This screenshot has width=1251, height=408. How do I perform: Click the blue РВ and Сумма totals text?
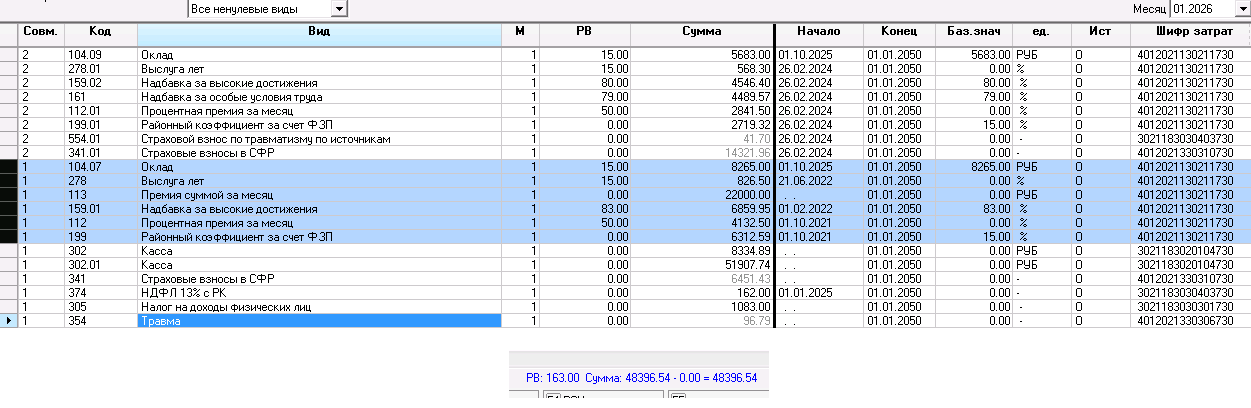click(640, 378)
